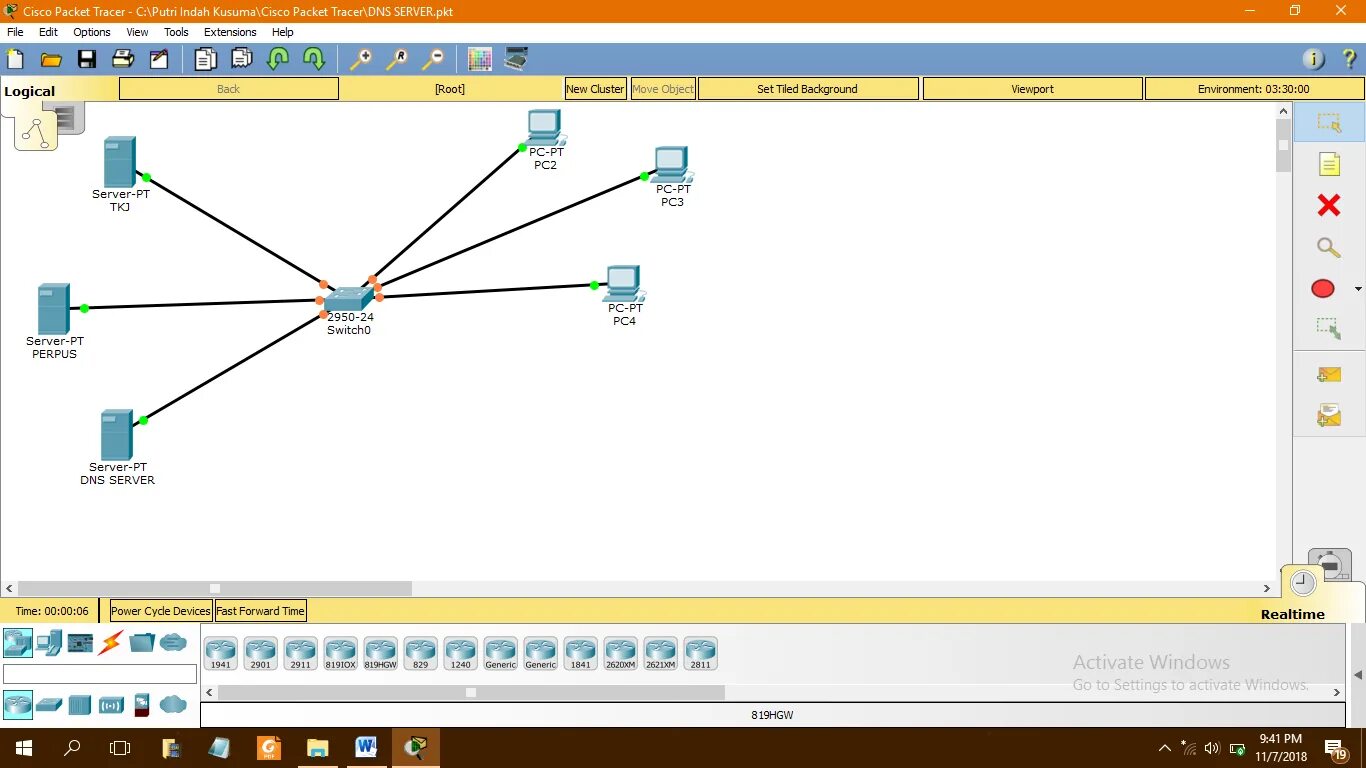The image size is (1366, 768).
Task: Activate the dashed Select tool
Action: pyautogui.click(x=1329, y=123)
